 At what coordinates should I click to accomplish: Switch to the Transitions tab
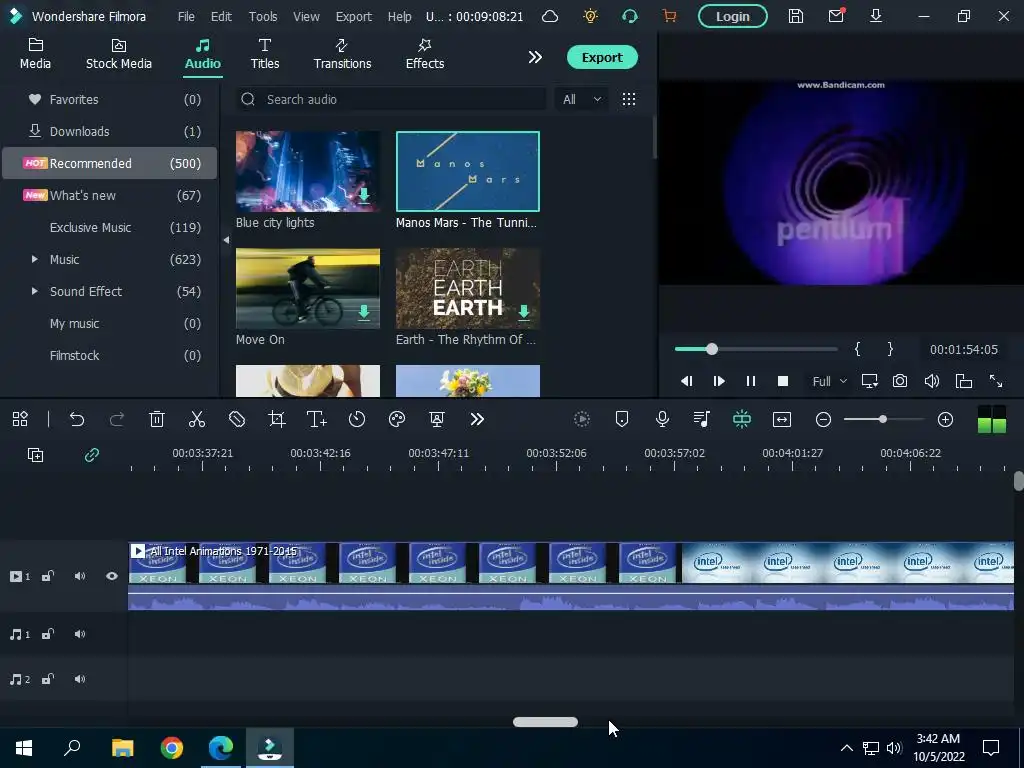[x=342, y=54]
